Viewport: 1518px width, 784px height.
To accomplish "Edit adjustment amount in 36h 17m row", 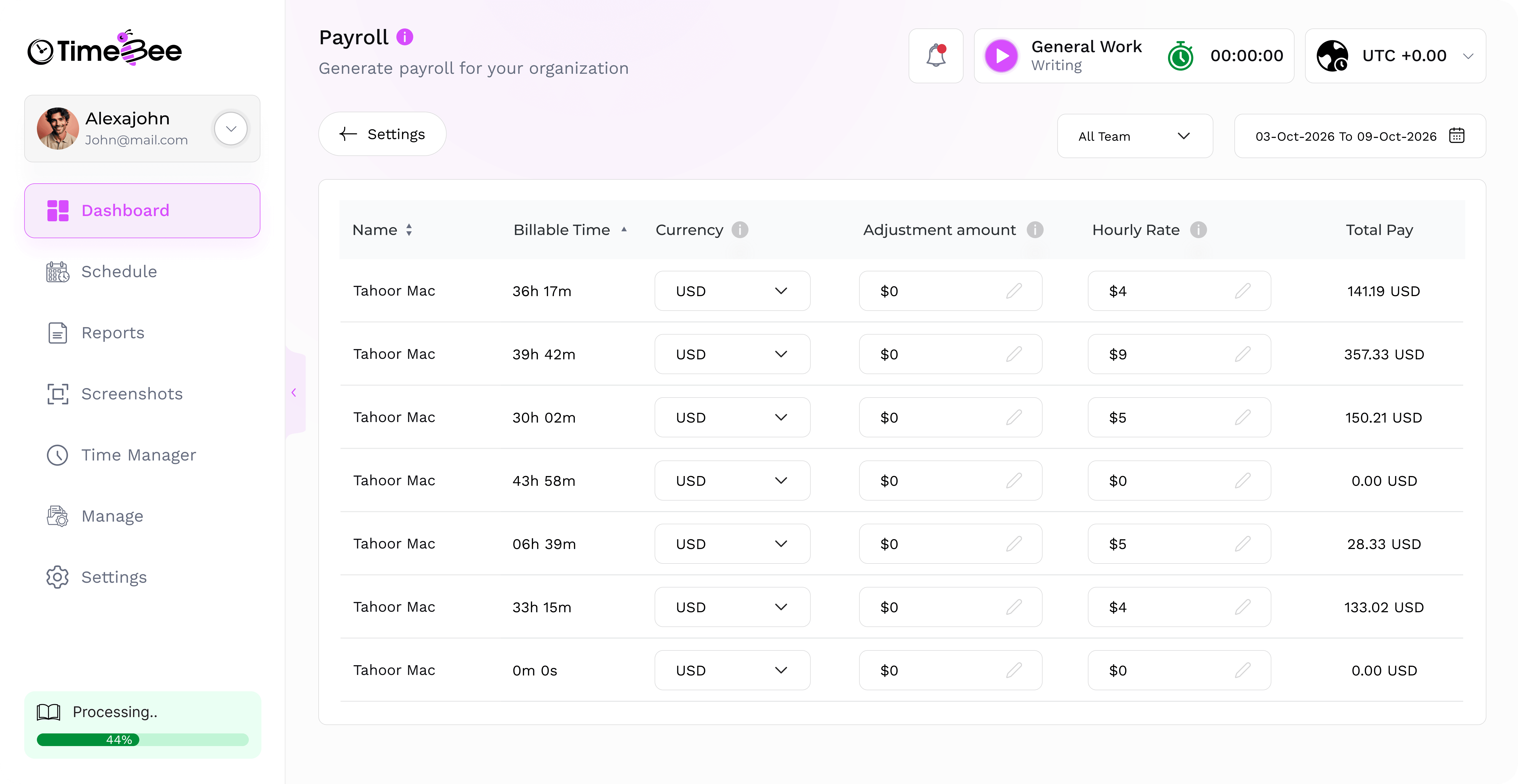I will pos(1014,291).
